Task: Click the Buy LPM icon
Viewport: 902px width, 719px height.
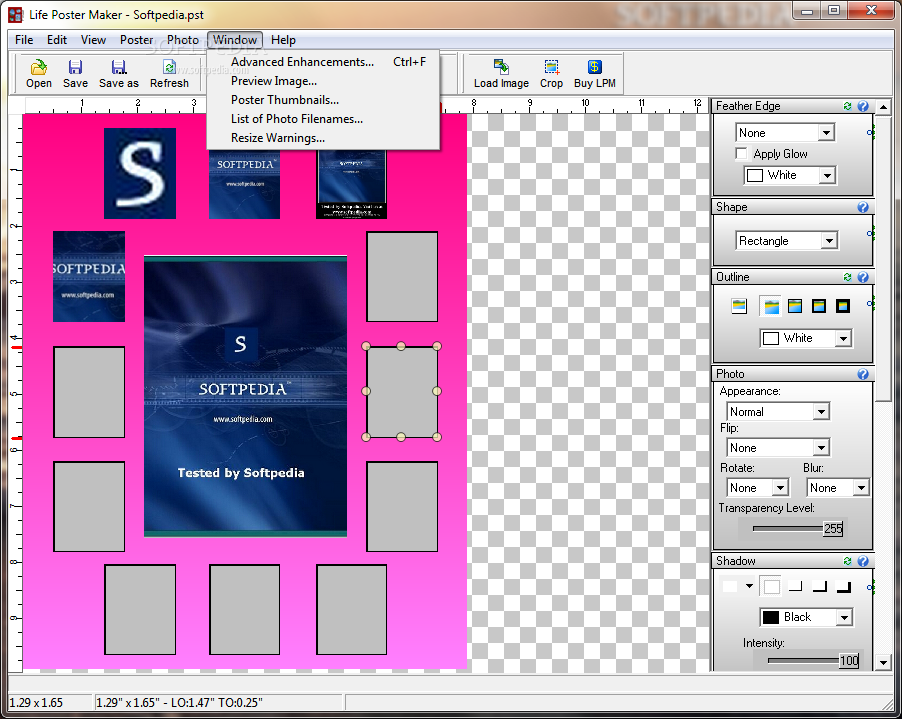Action: click(x=595, y=68)
